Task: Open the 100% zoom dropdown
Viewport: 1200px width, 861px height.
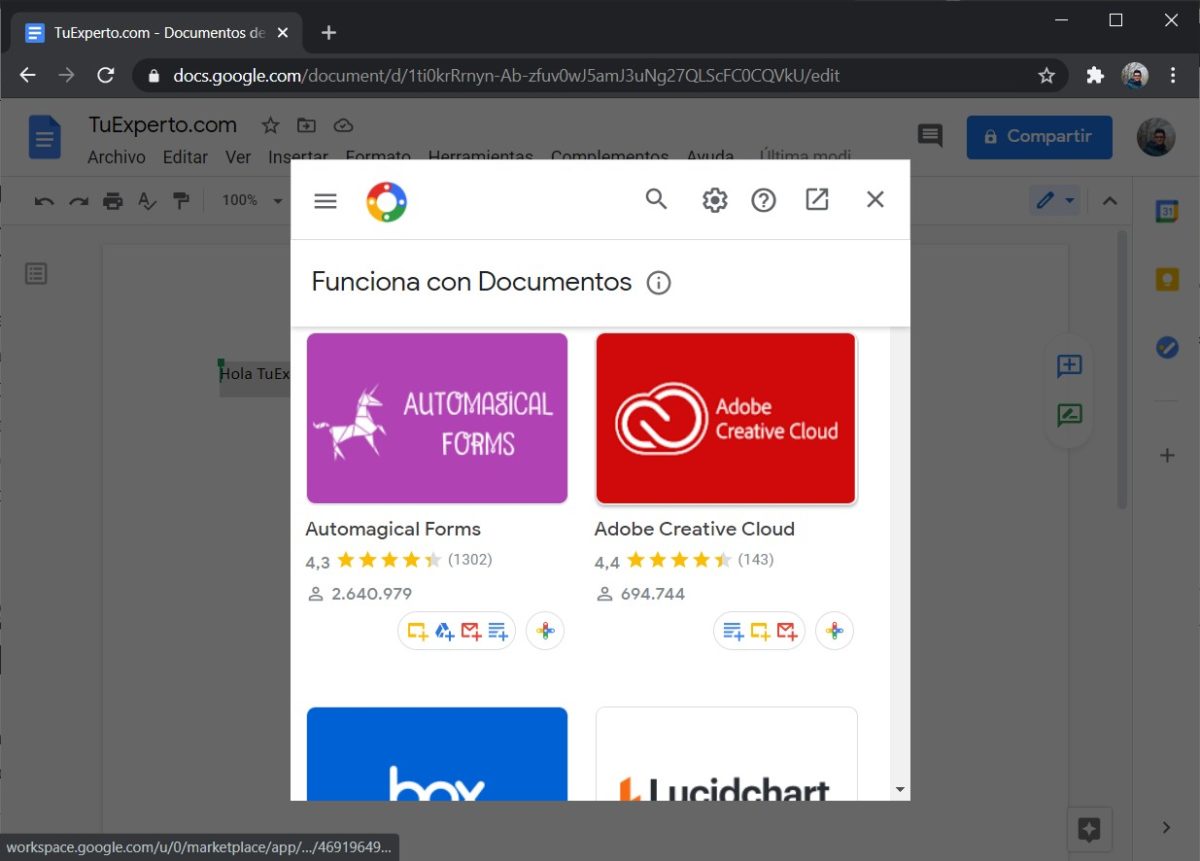Action: point(252,200)
